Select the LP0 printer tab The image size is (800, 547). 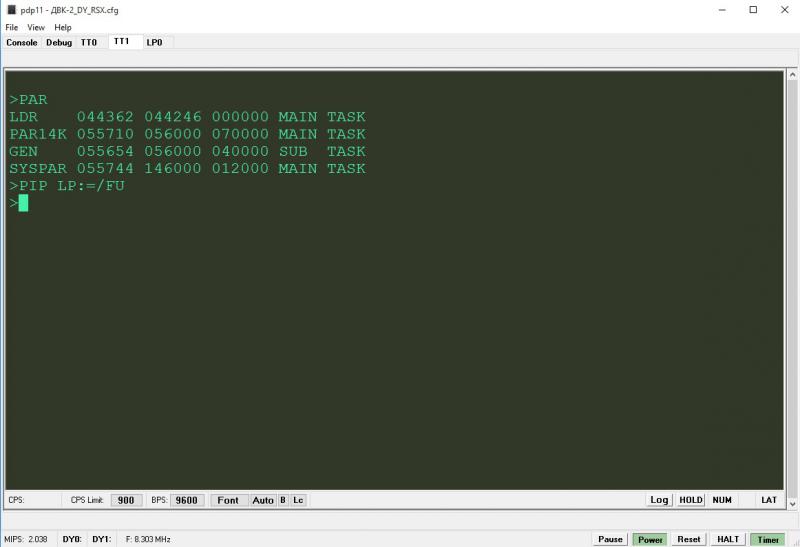(155, 42)
